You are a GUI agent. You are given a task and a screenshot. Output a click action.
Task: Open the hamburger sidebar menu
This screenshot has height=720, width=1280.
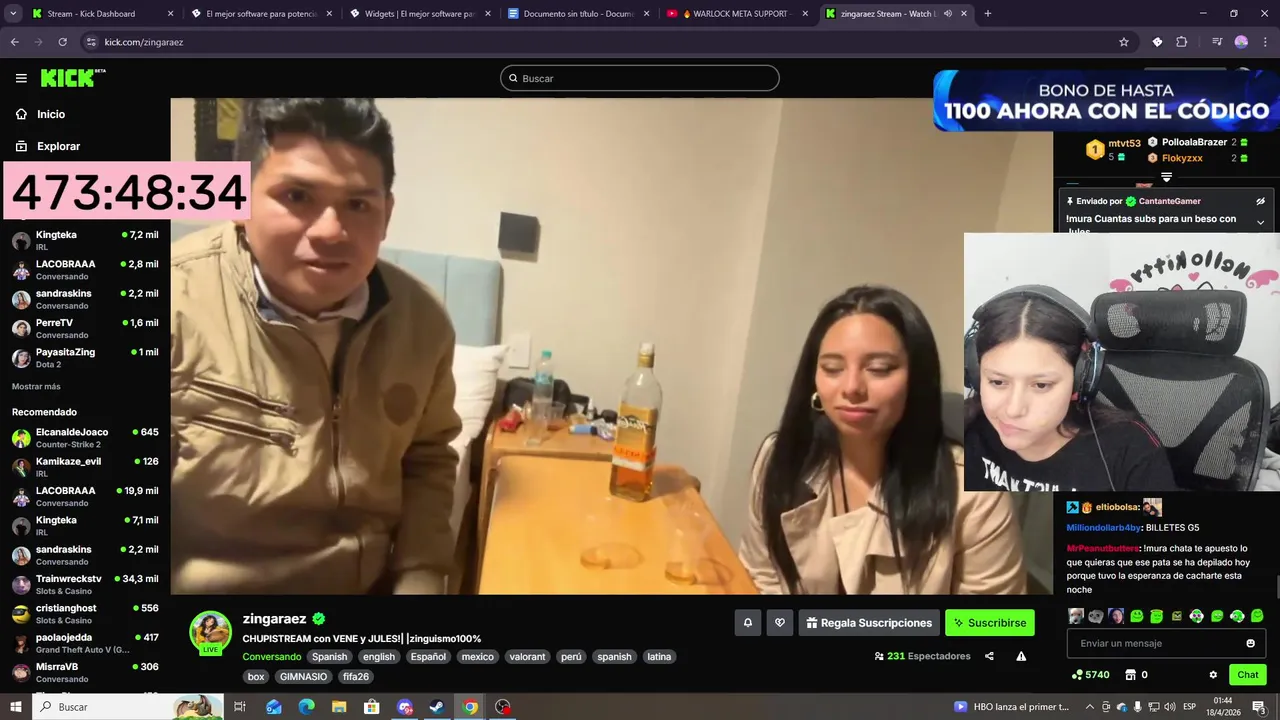[21, 78]
